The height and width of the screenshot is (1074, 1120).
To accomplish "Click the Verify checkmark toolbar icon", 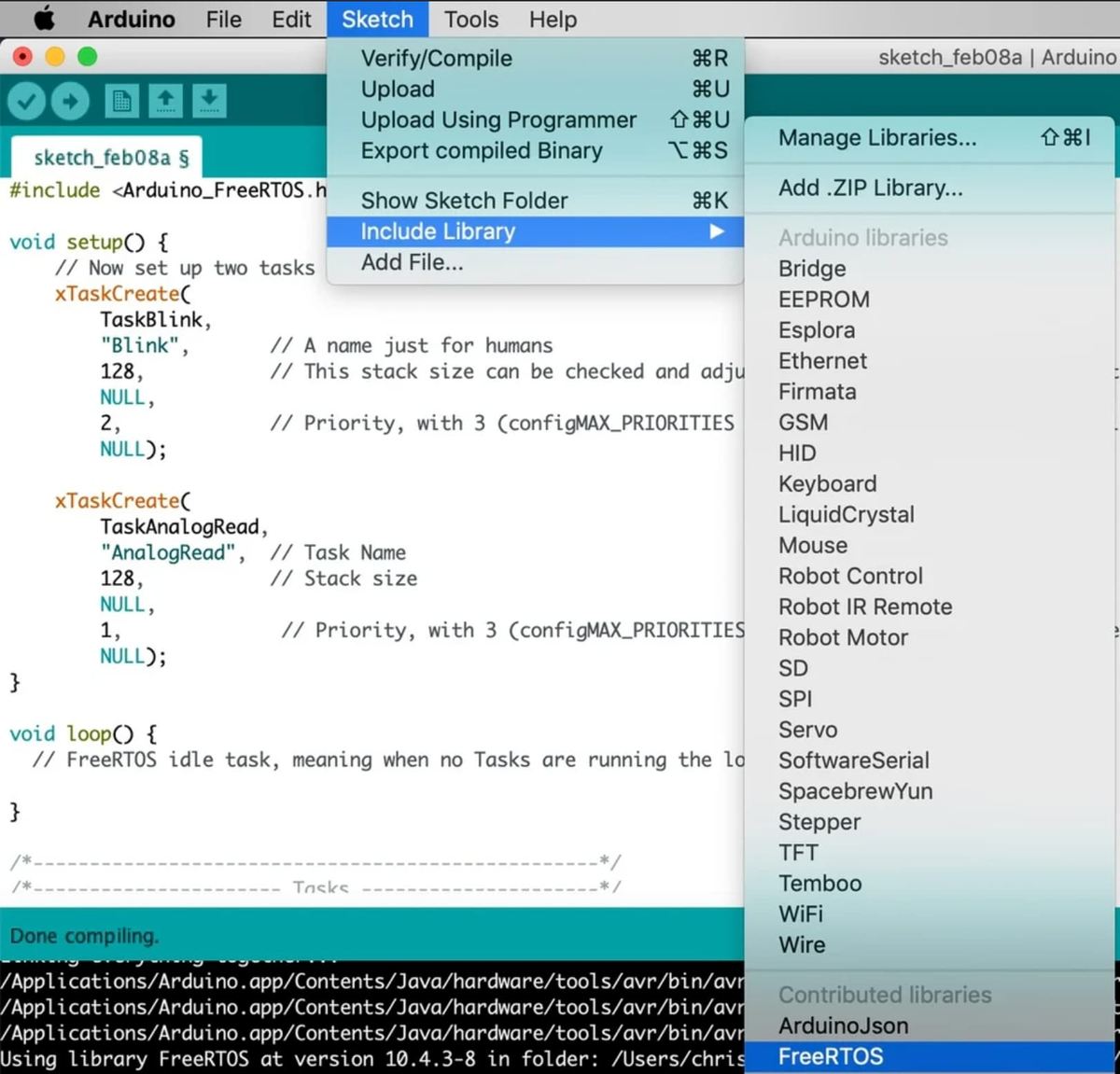I will pos(27,101).
